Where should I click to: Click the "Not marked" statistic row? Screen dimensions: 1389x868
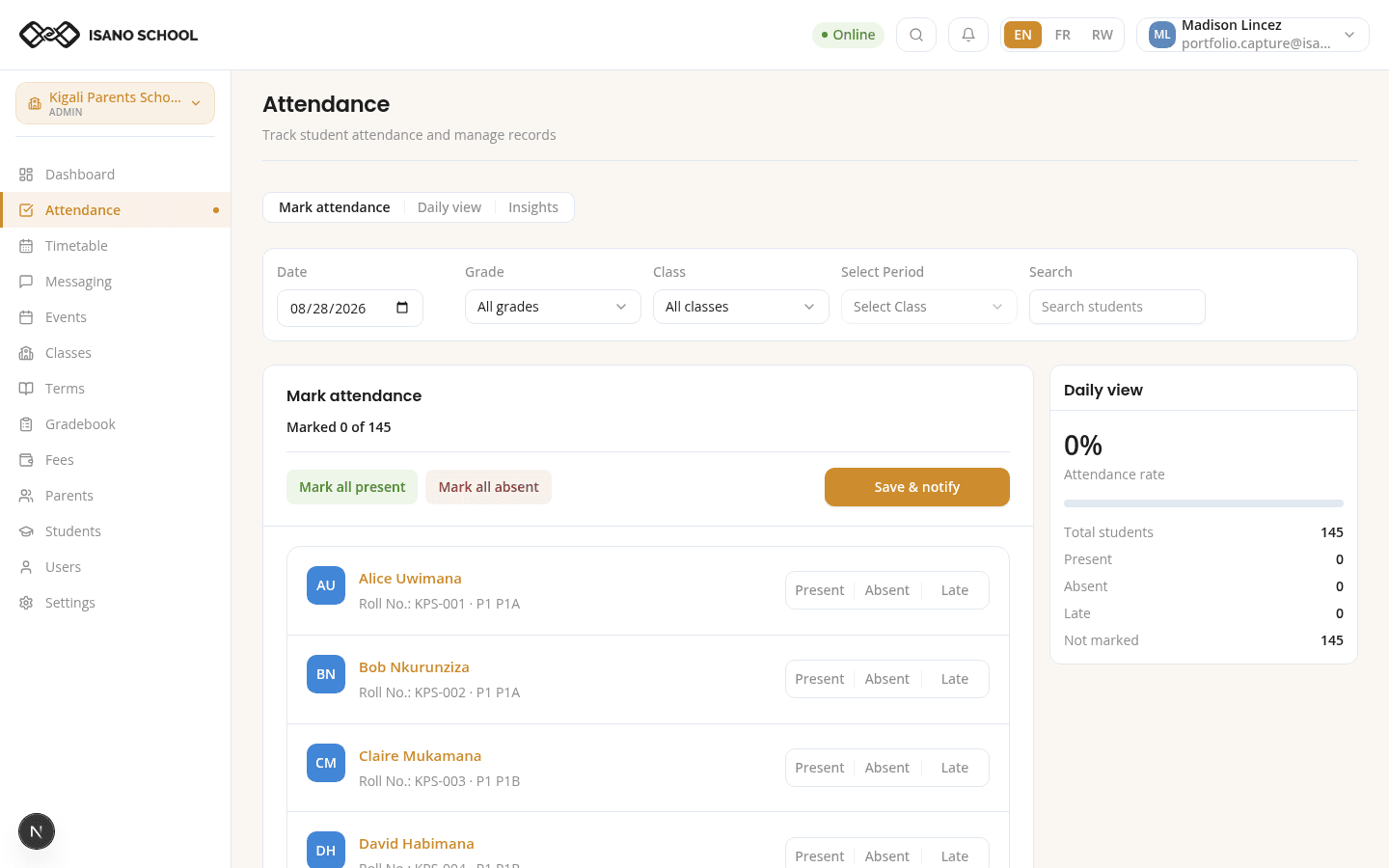pos(1204,640)
